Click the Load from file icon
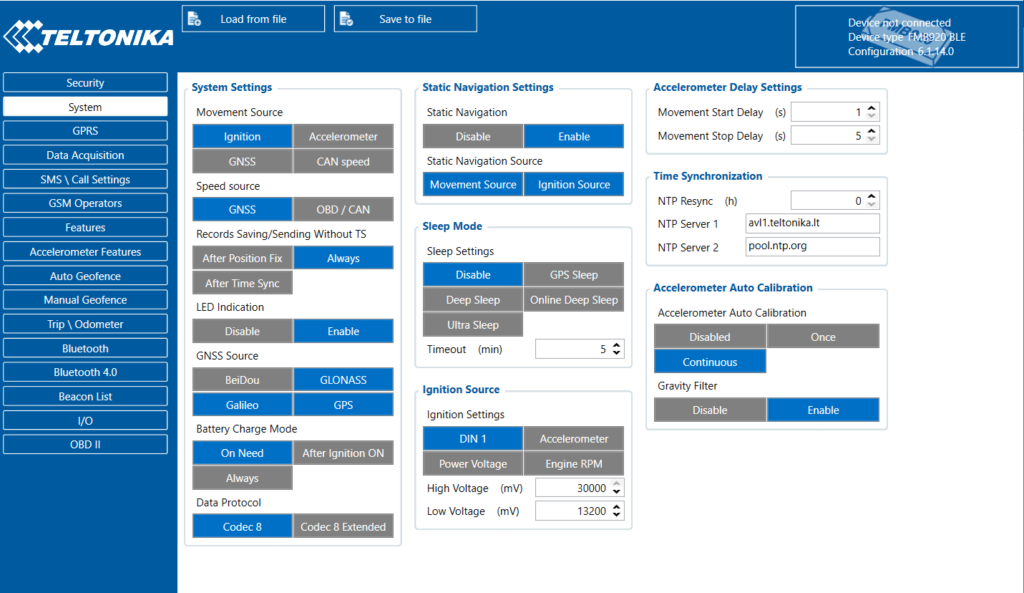The height and width of the screenshot is (593, 1024). 195,19
